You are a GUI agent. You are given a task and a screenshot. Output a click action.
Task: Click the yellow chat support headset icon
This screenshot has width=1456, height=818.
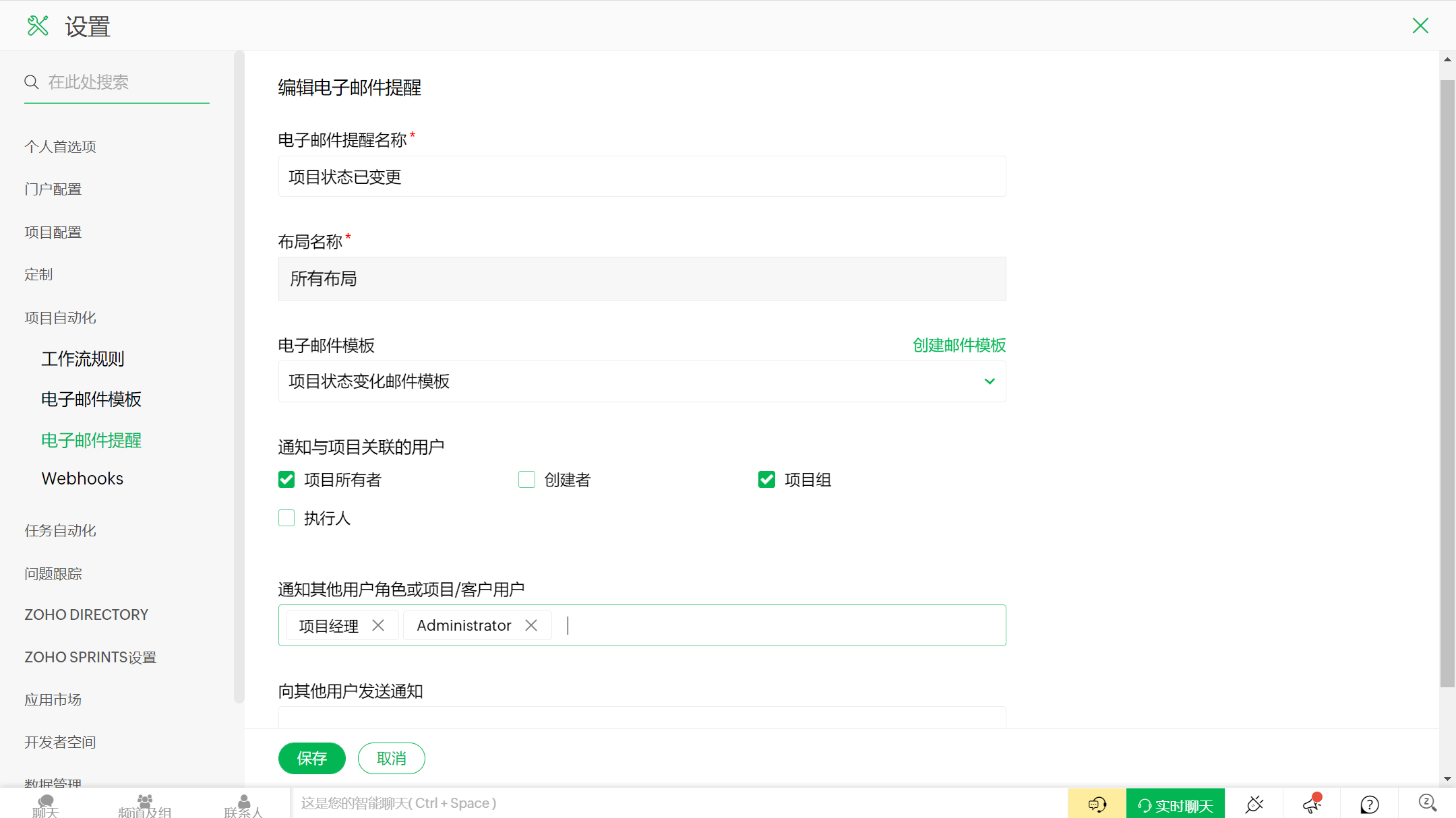pyautogui.click(x=1097, y=804)
